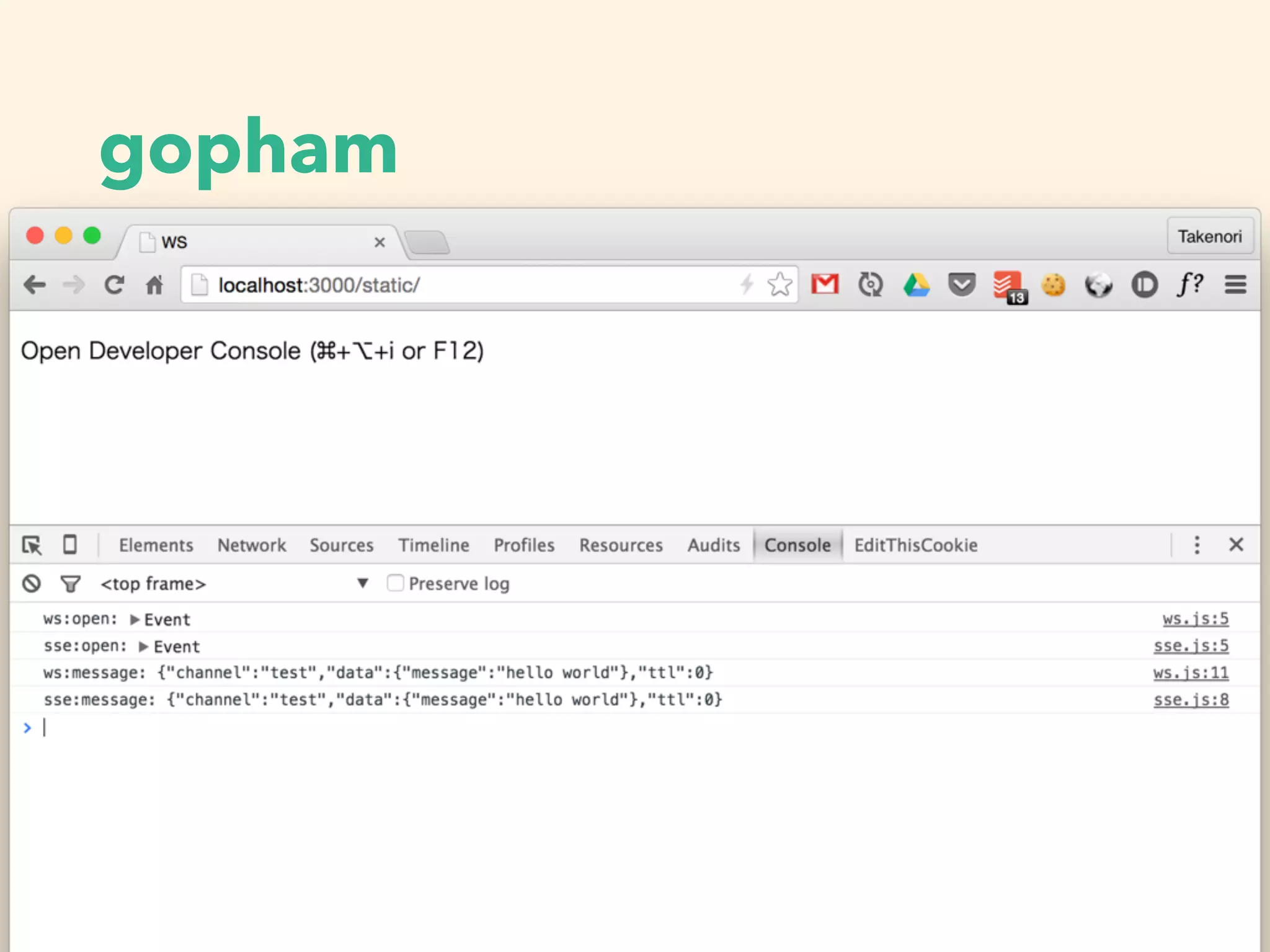Open source link ws.js:11
Viewport: 1270px width, 952px height.
pyautogui.click(x=1191, y=672)
